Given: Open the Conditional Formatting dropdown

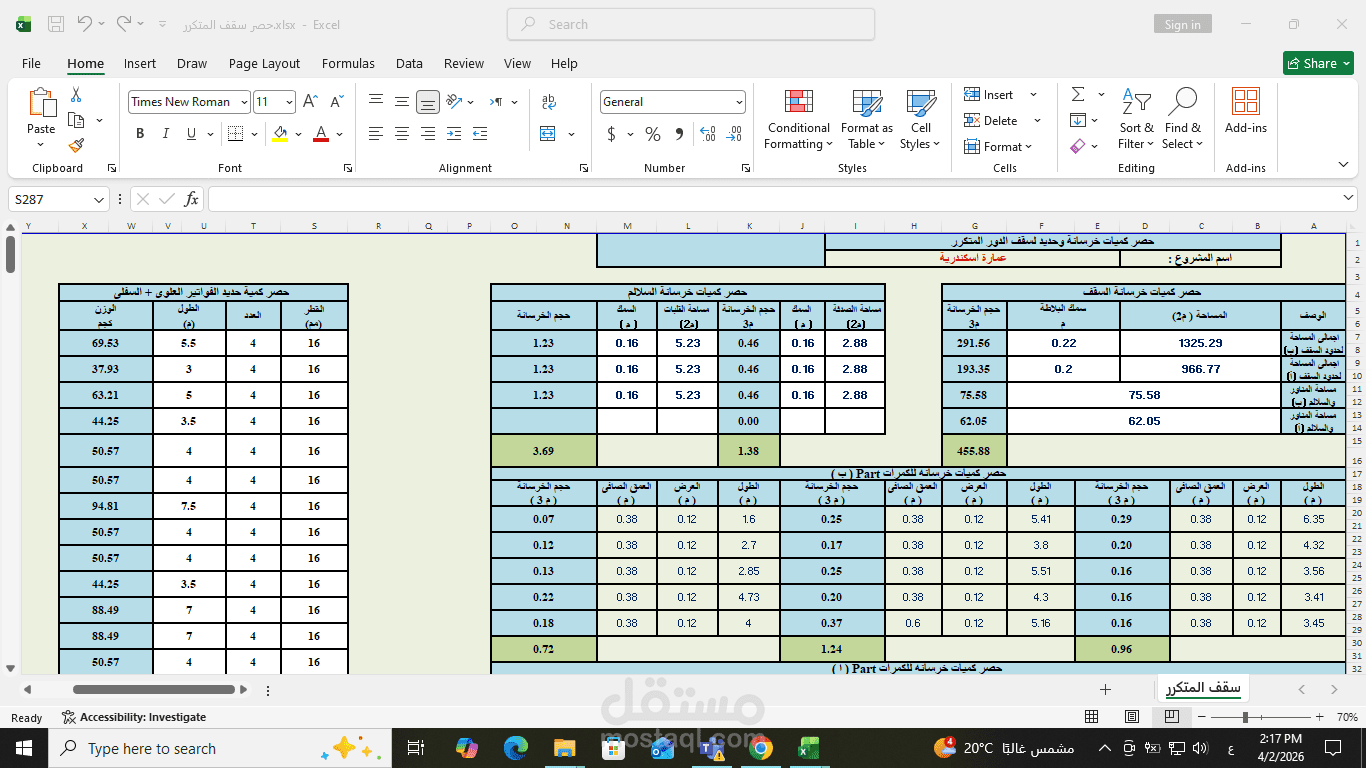Looking at the screenshot, I should [x=798, y=119].
